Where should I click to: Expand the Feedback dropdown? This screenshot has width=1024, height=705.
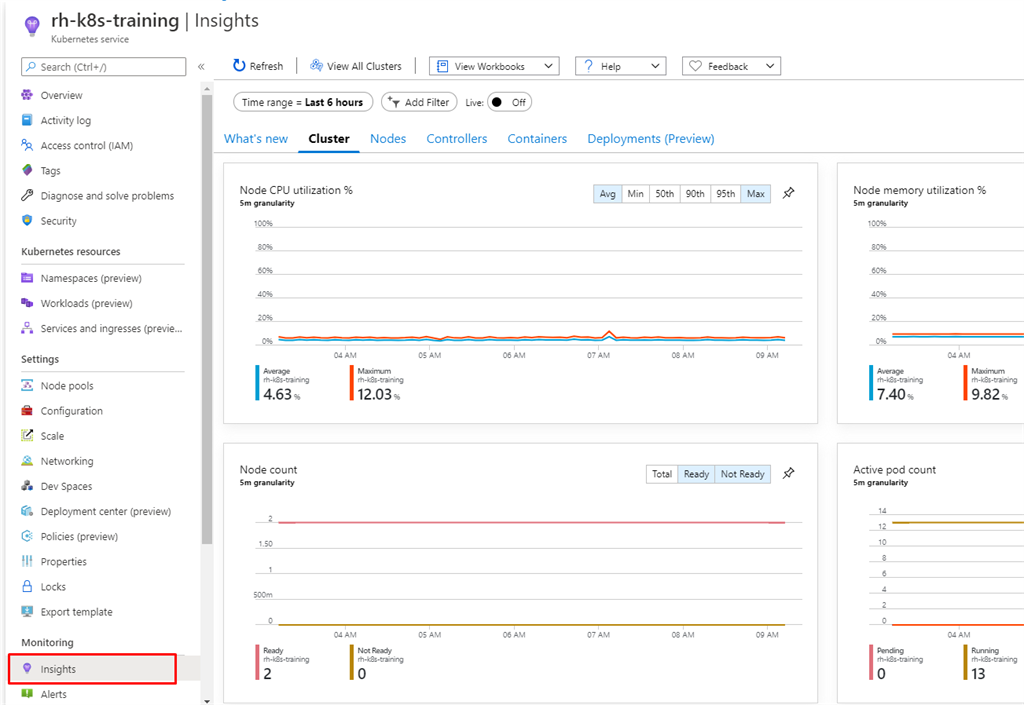731,66
